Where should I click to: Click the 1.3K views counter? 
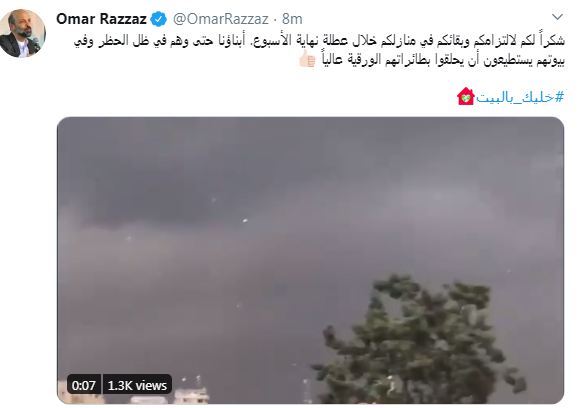pyautogui.click(x=137, y=386)
